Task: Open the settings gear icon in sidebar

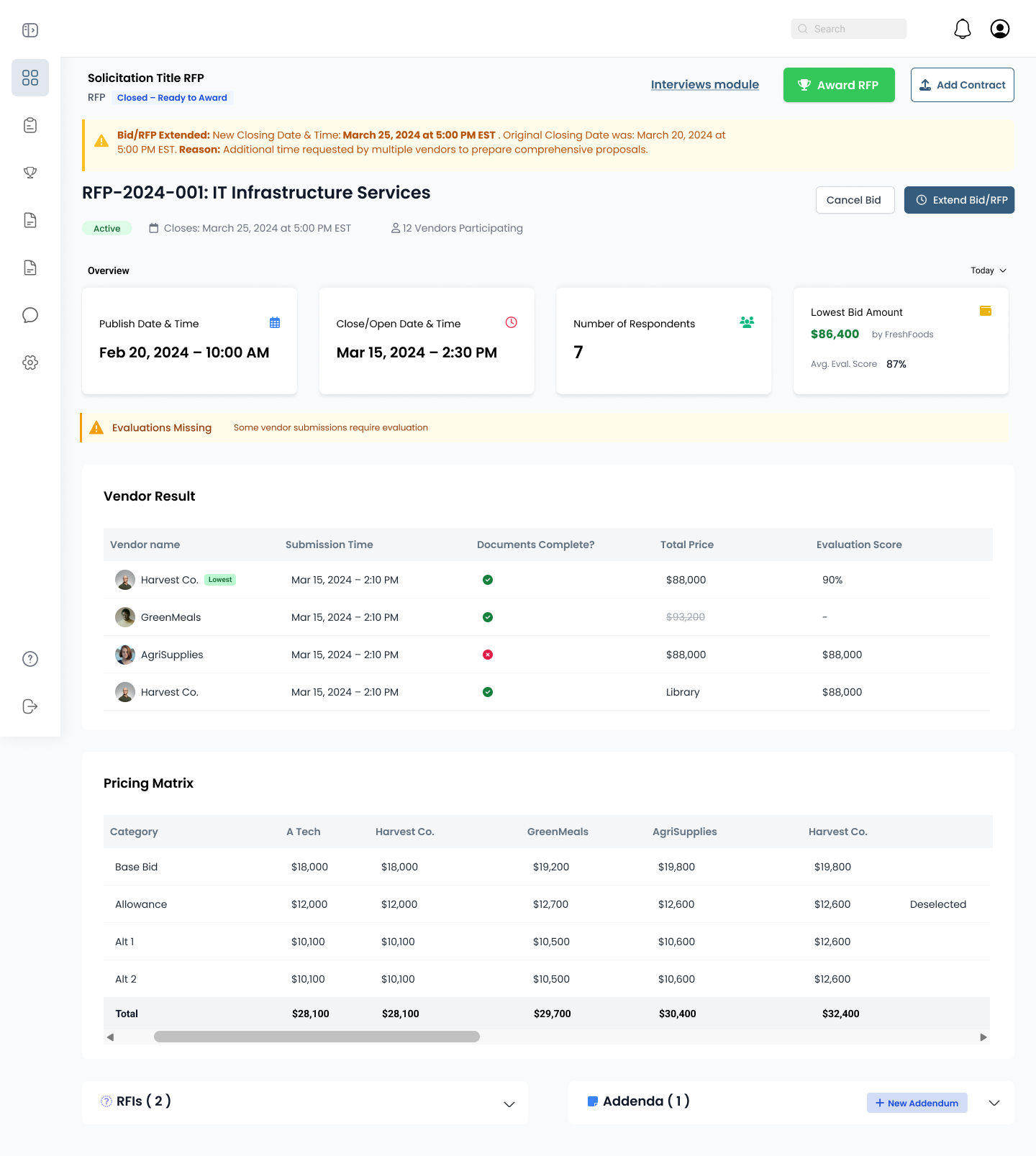Action: point(30,363)
